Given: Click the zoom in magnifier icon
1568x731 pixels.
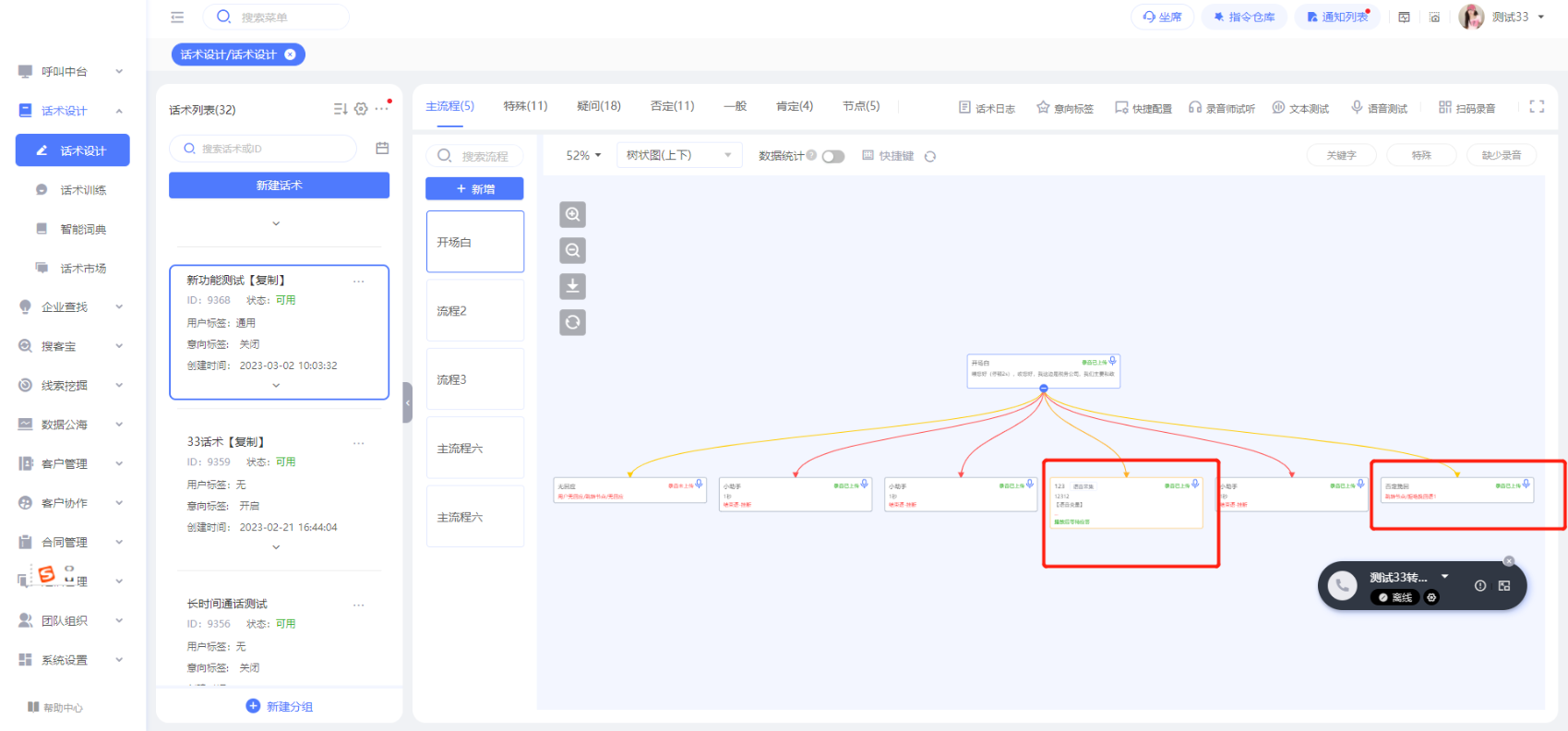Looking at the screenshot, I should coord(572,215).
